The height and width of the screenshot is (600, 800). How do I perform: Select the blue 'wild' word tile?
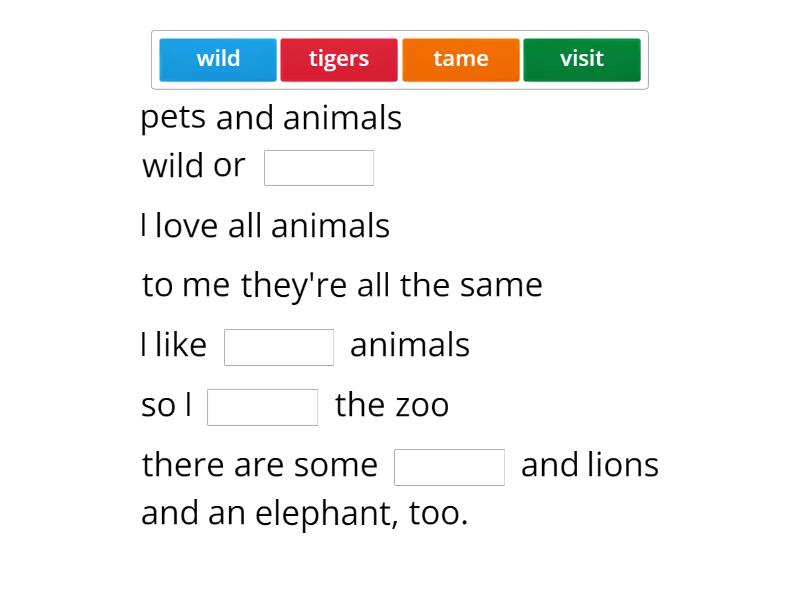coord(218,59)
